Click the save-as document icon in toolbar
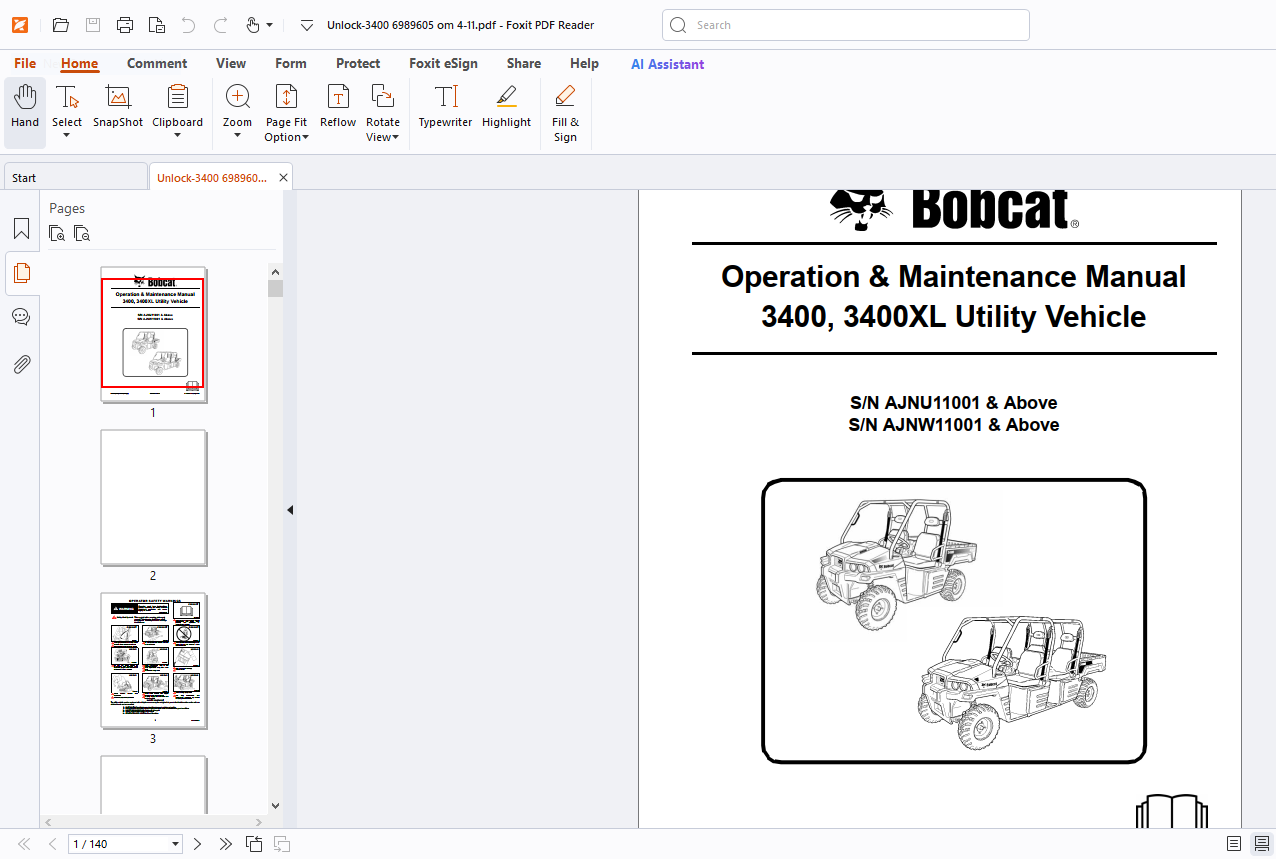 click(x=156, y=25)
